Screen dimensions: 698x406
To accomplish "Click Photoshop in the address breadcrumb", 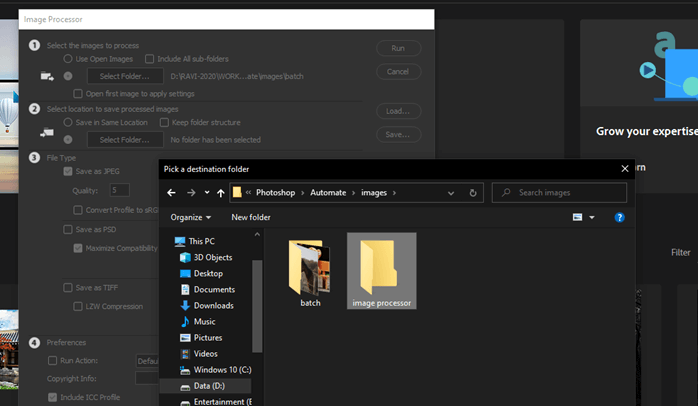I will [276, 193].
